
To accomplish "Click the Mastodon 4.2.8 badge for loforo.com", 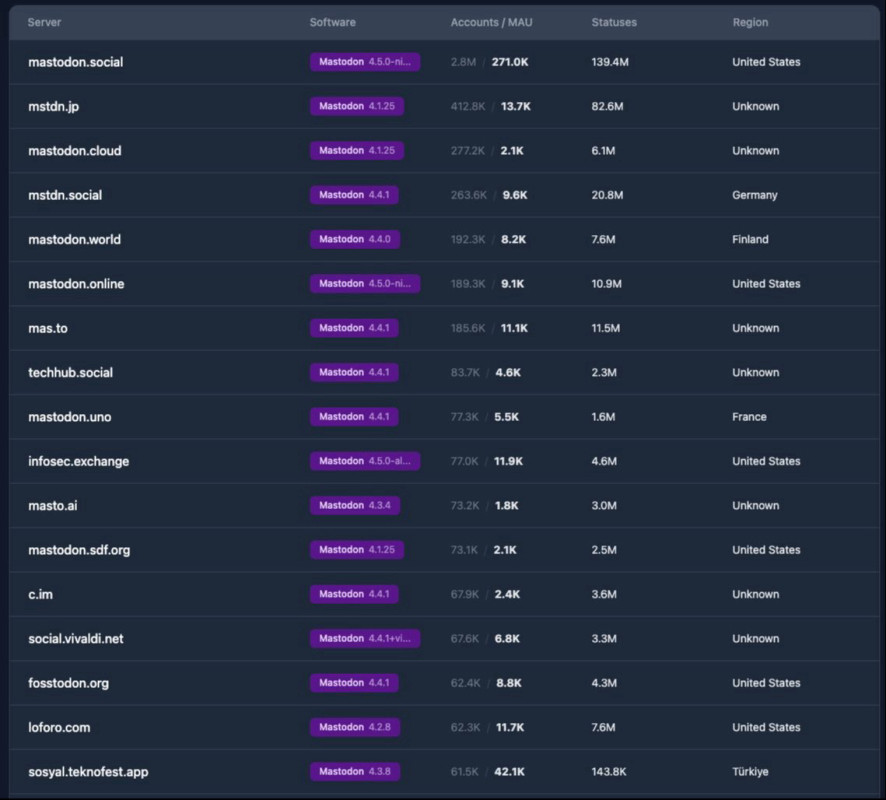I will point(355,727).
